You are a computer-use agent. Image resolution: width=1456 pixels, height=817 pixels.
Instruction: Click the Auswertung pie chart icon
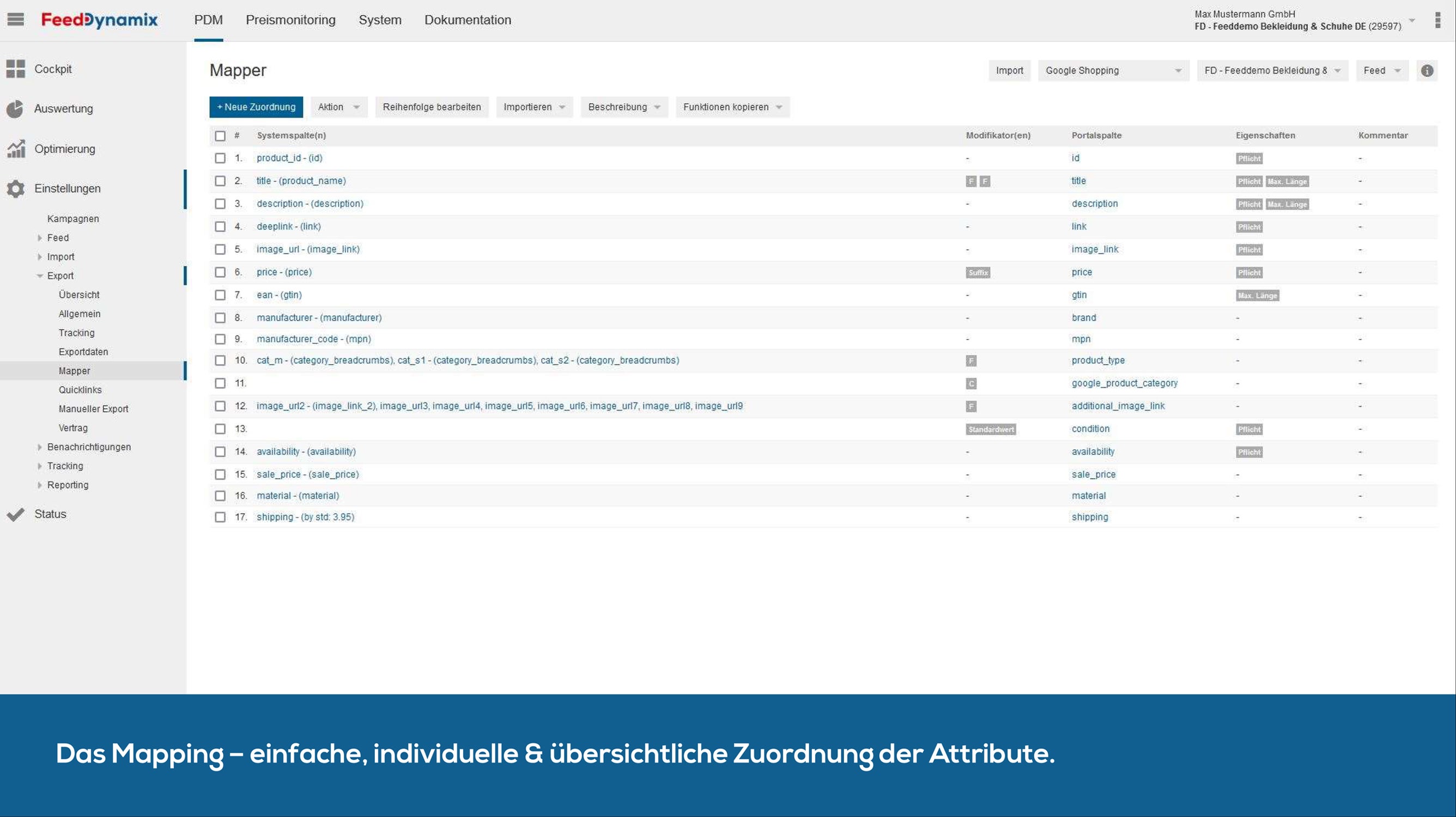tap(15, 108)
